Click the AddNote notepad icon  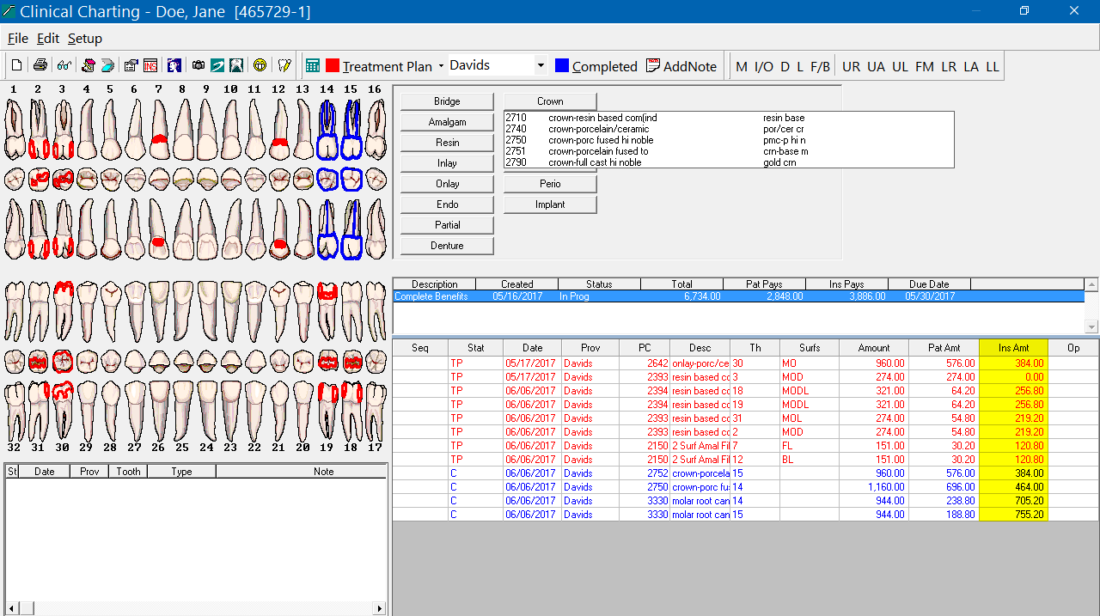tap(653, 66)
